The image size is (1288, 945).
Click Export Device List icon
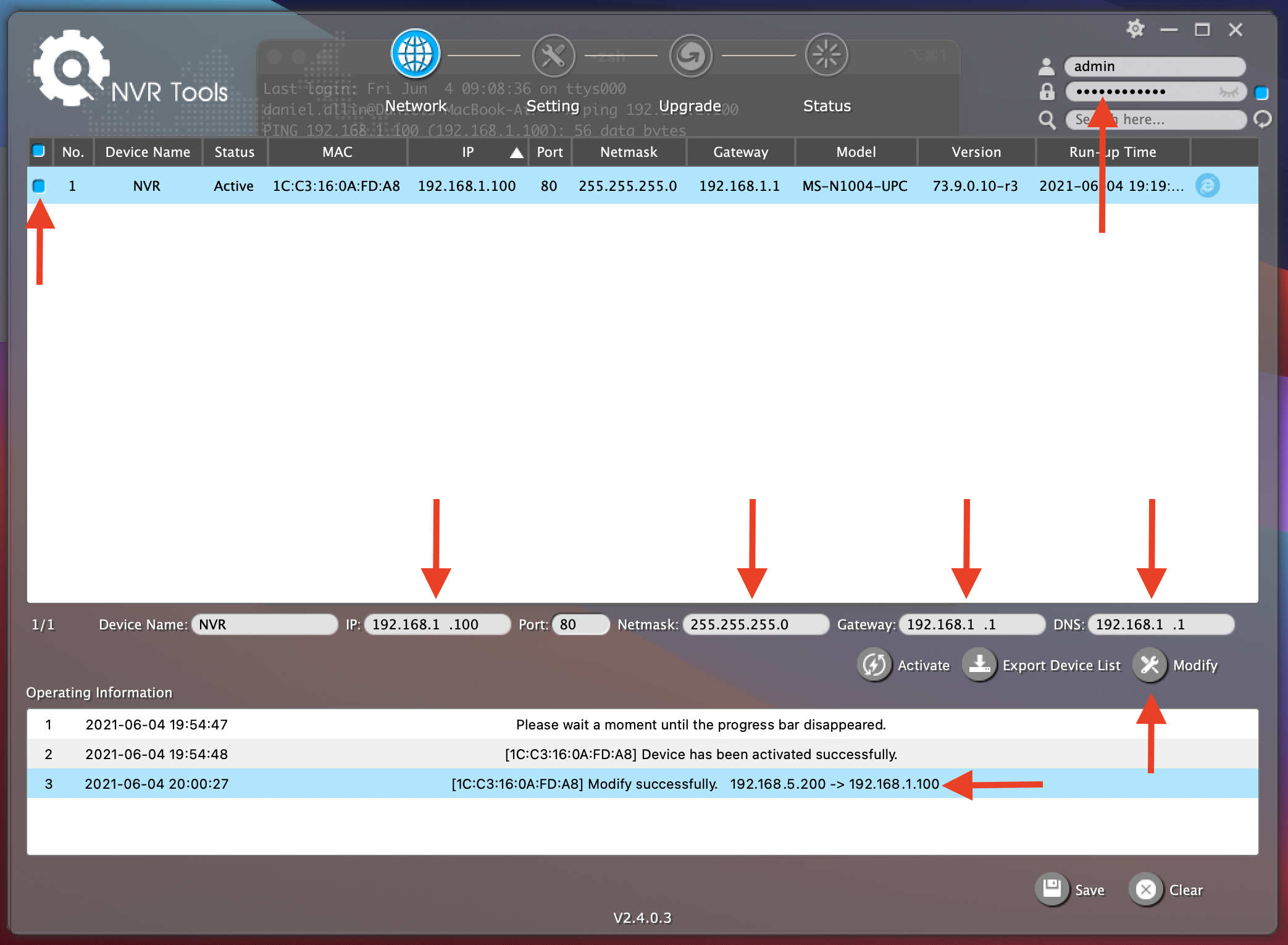(979, 665)
